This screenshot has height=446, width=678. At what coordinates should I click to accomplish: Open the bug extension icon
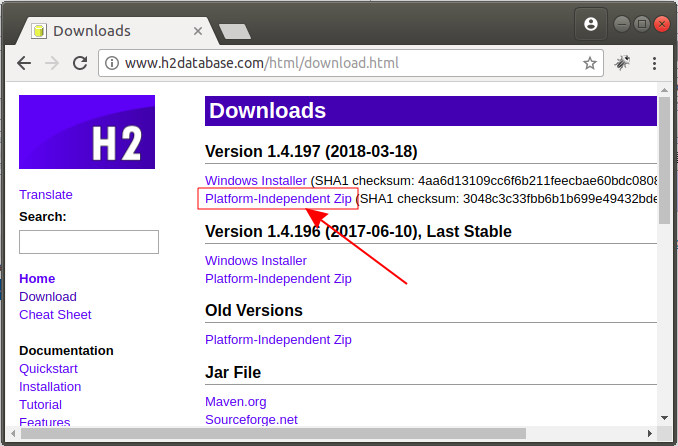click(622, 63)
